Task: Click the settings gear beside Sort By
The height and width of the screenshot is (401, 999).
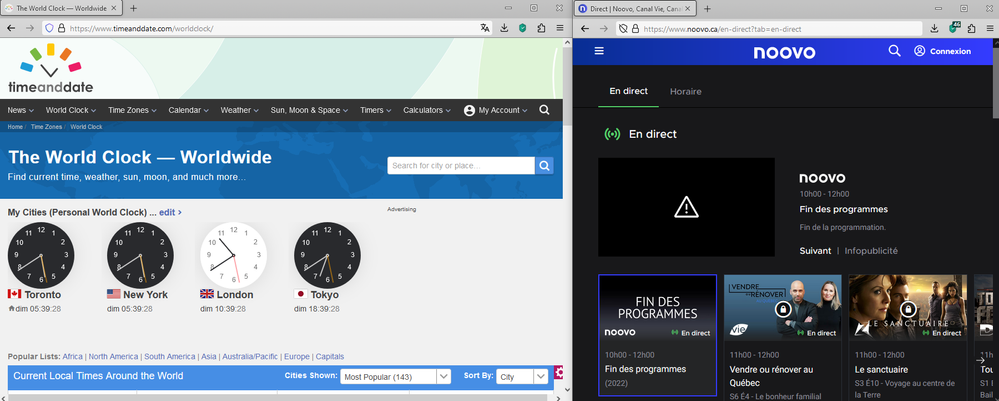Action: pos(559,372)
